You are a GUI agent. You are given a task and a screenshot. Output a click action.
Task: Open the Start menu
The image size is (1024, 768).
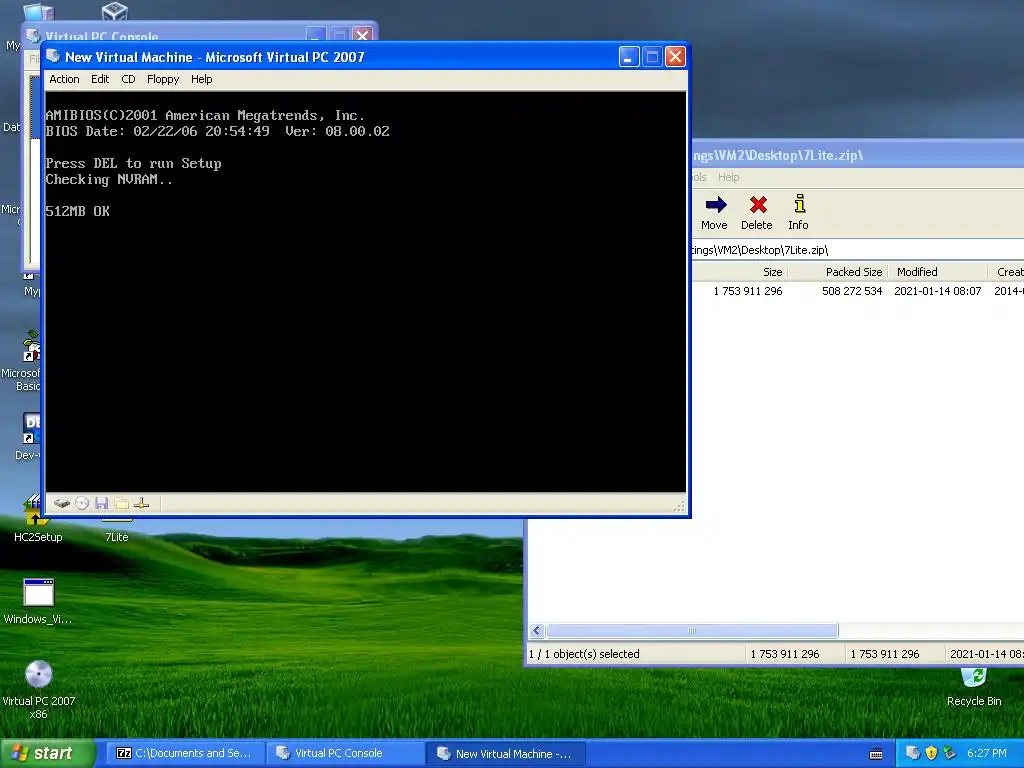[48, 754]
